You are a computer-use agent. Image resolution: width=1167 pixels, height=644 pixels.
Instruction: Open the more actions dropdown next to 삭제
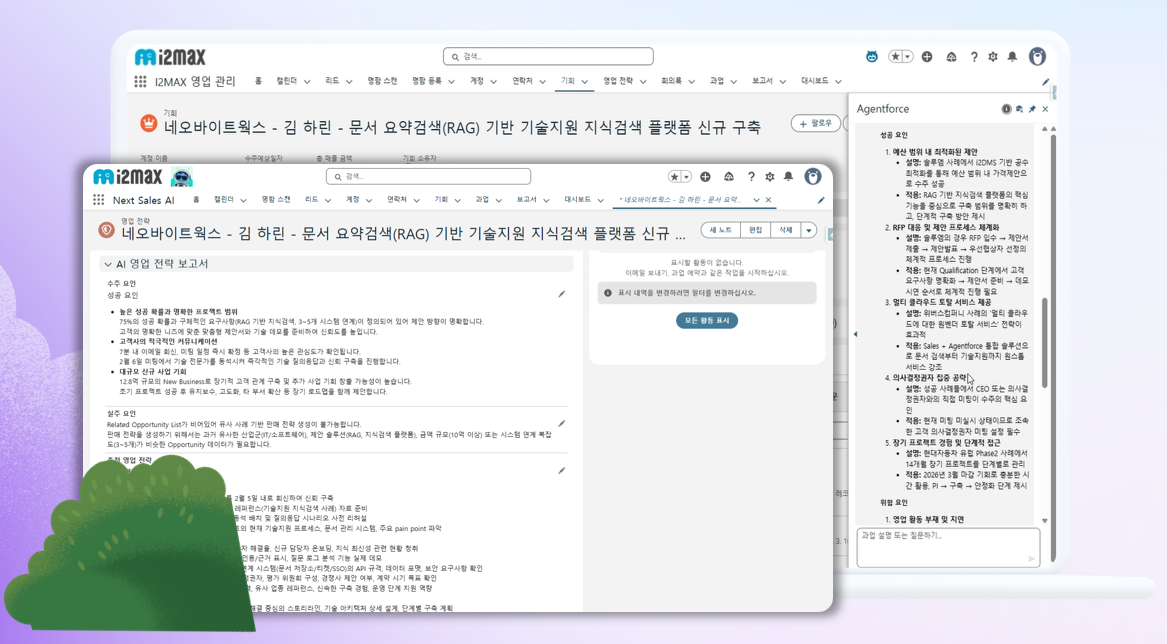click(x=808, y=231)
